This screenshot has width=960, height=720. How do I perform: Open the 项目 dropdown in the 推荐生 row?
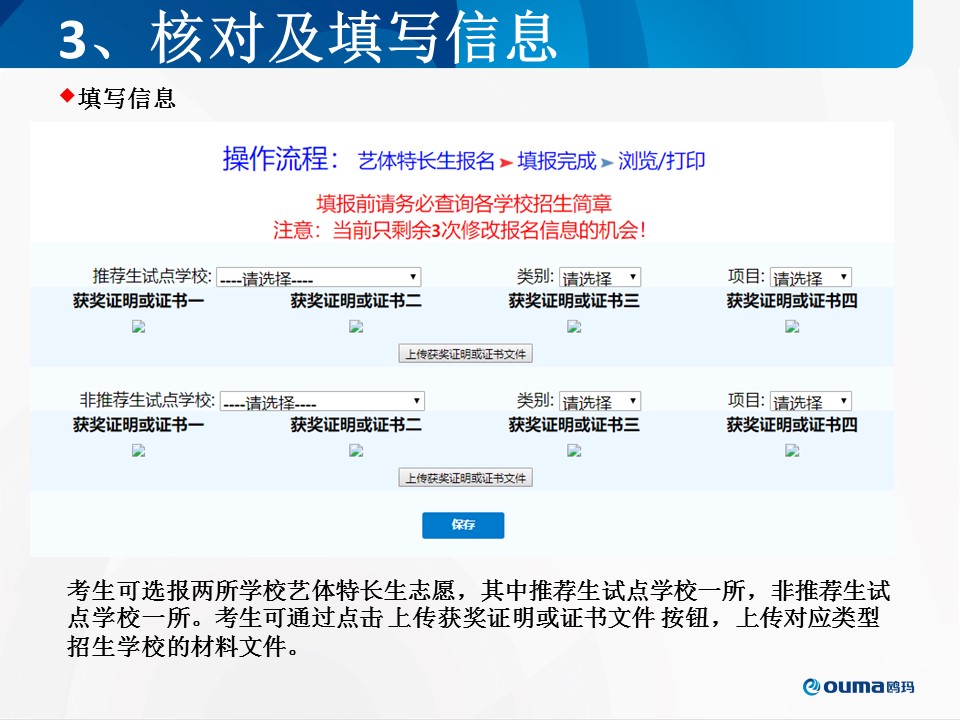click(x=810, y=278)
